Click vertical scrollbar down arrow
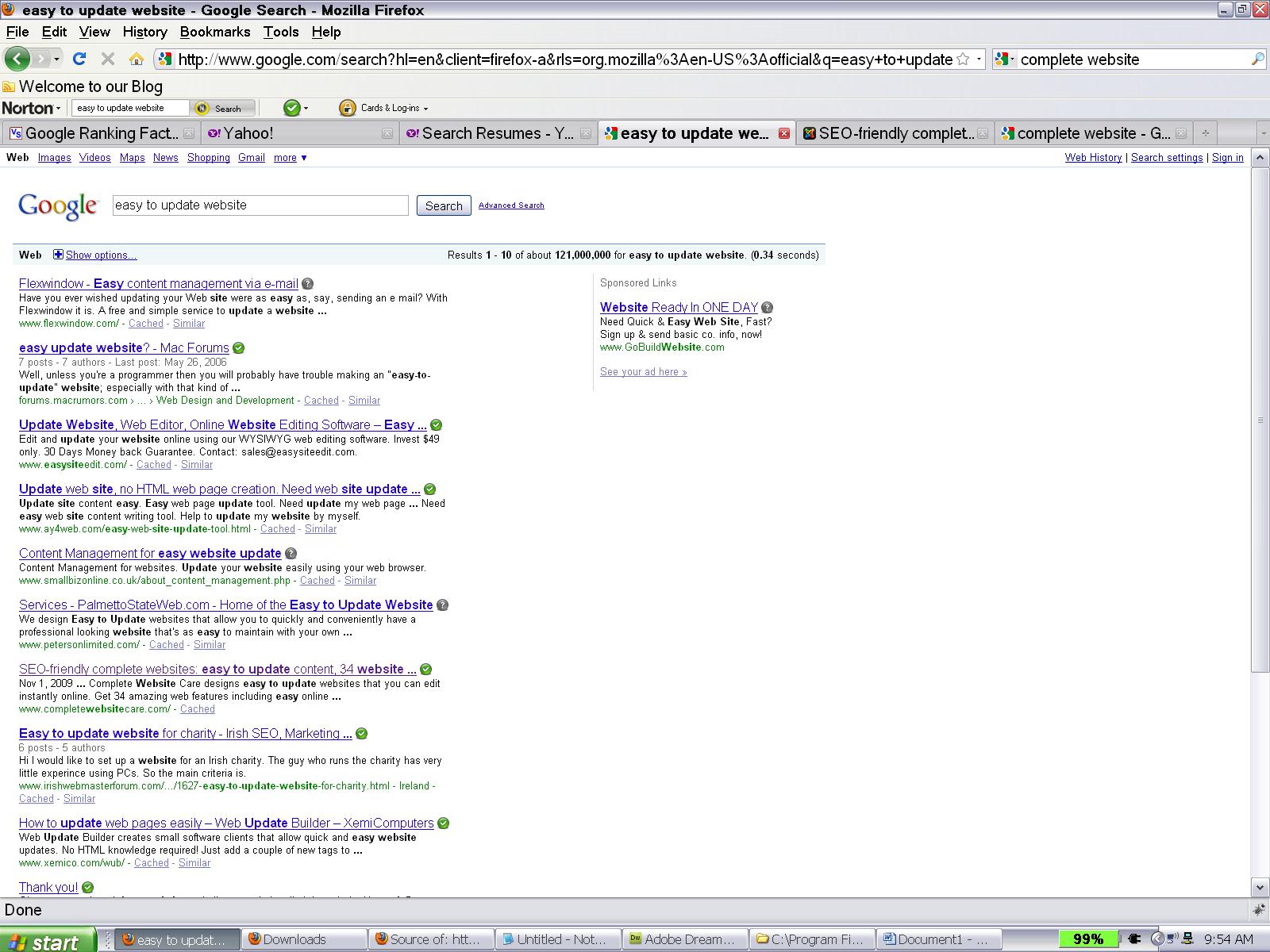This screenshot has width=1270, height=952. point(1260,888)
